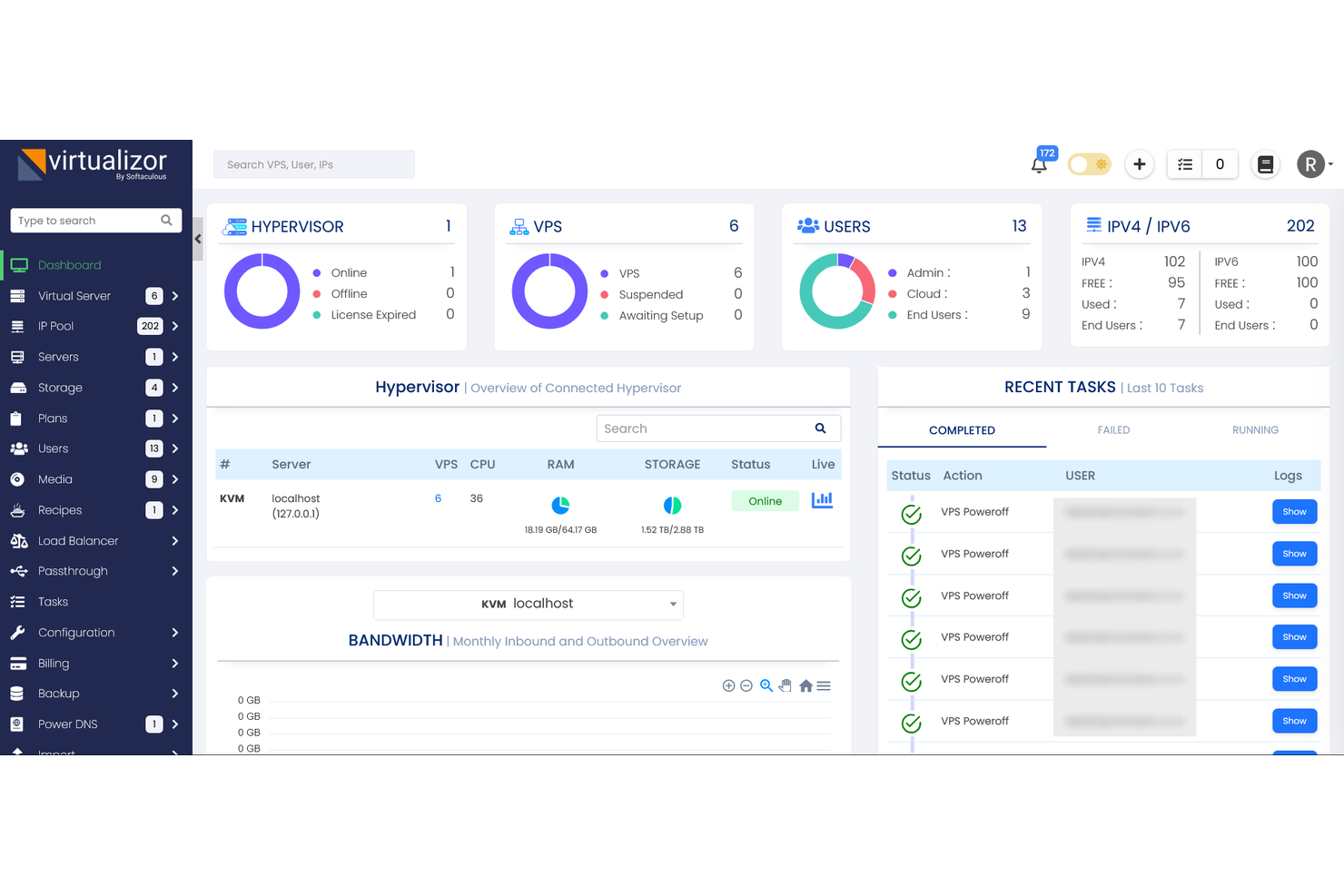Open the user avatar account dropdown

[x=1313, y=164]
